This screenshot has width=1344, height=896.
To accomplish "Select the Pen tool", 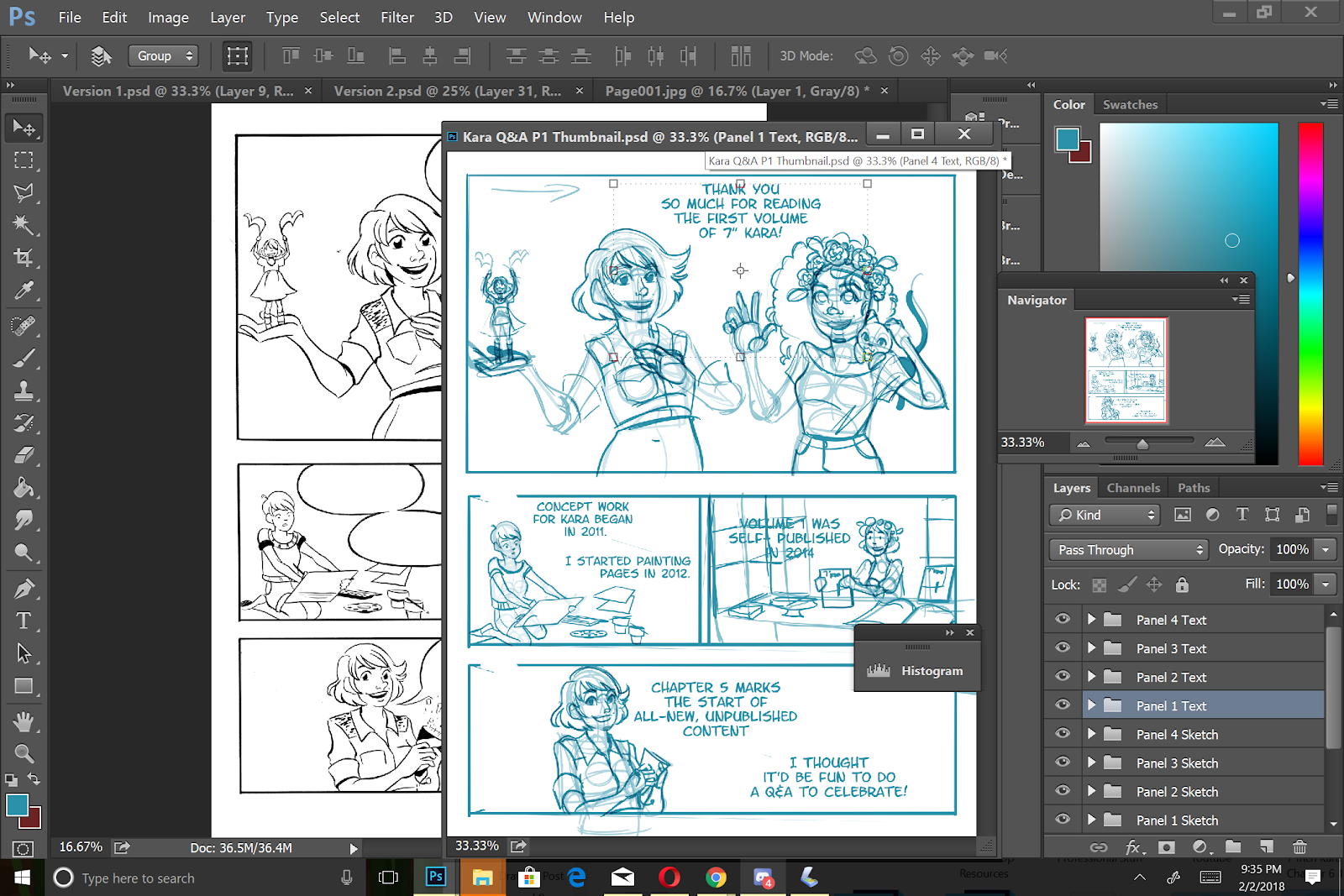I will click(x=24, y=589).
